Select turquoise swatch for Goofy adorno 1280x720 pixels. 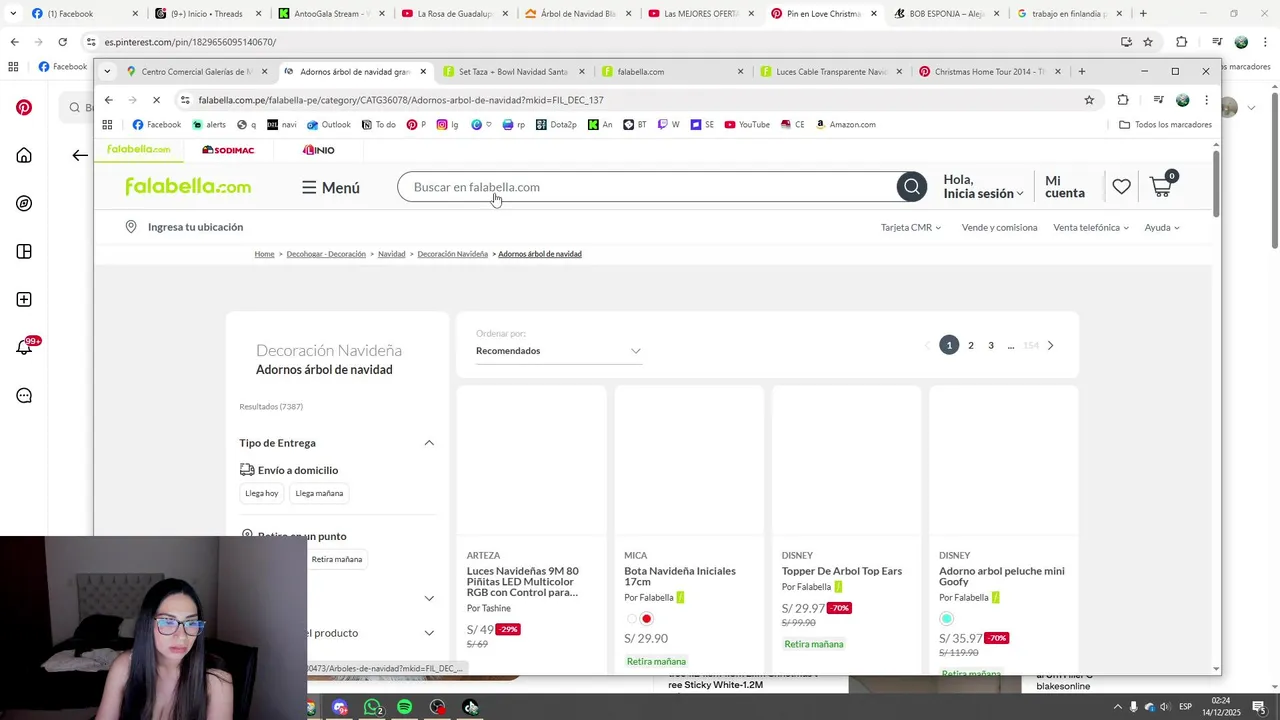946,619
